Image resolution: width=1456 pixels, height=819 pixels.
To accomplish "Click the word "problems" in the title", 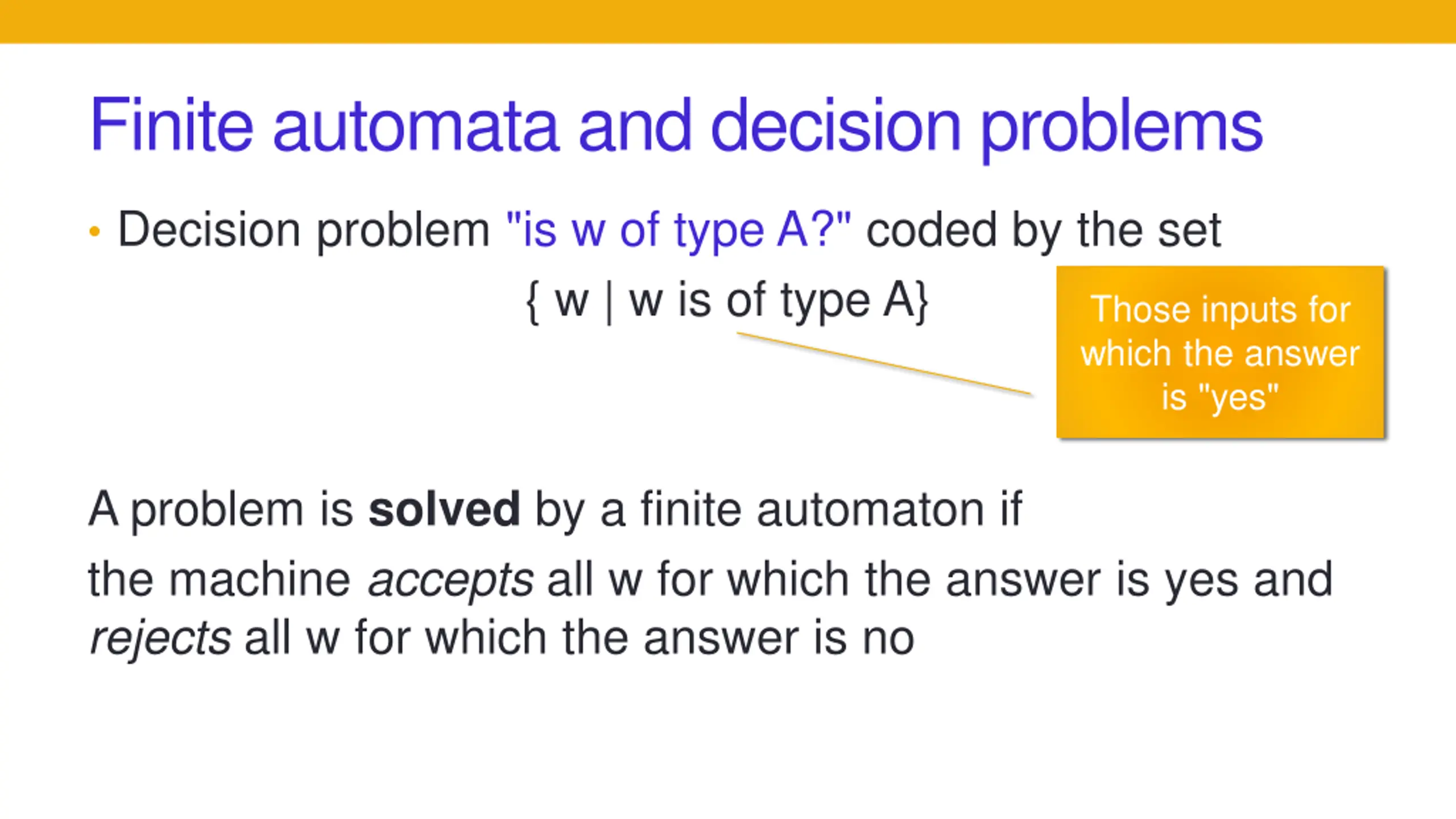I will [1122, 128].
